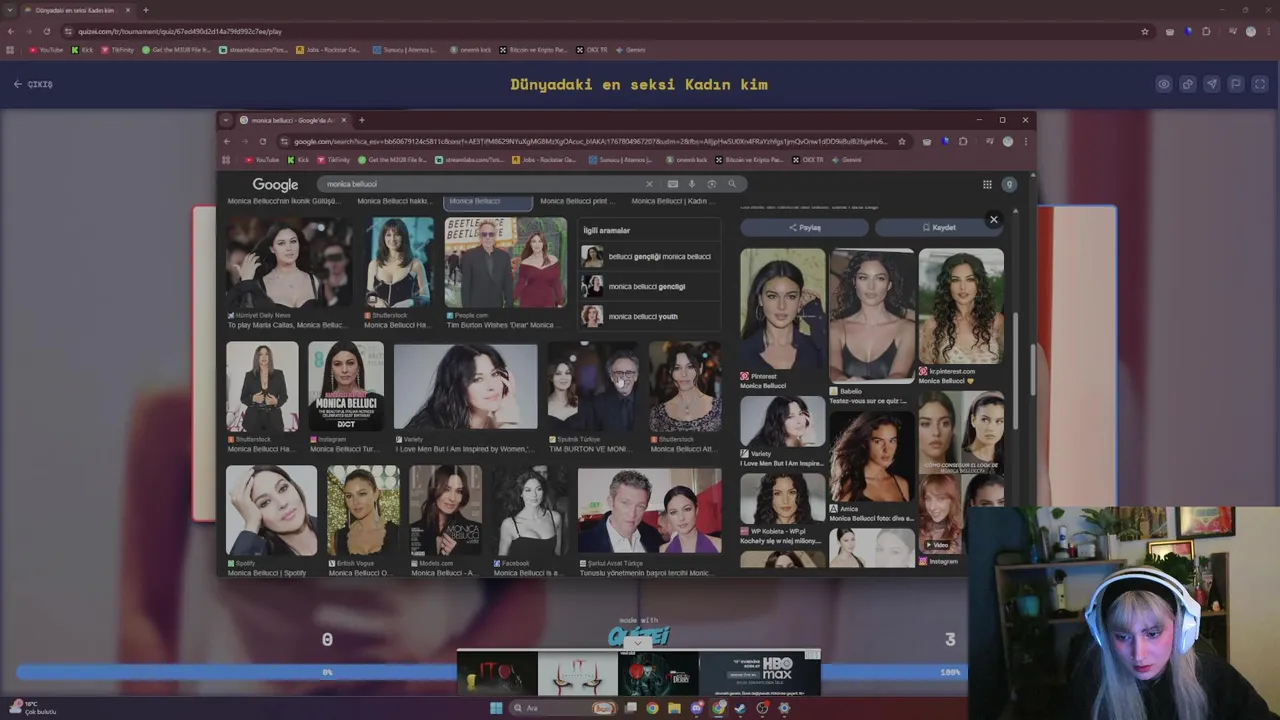Click the flag report icon in quiz header
The image size is (1280, 720).
1235,84
